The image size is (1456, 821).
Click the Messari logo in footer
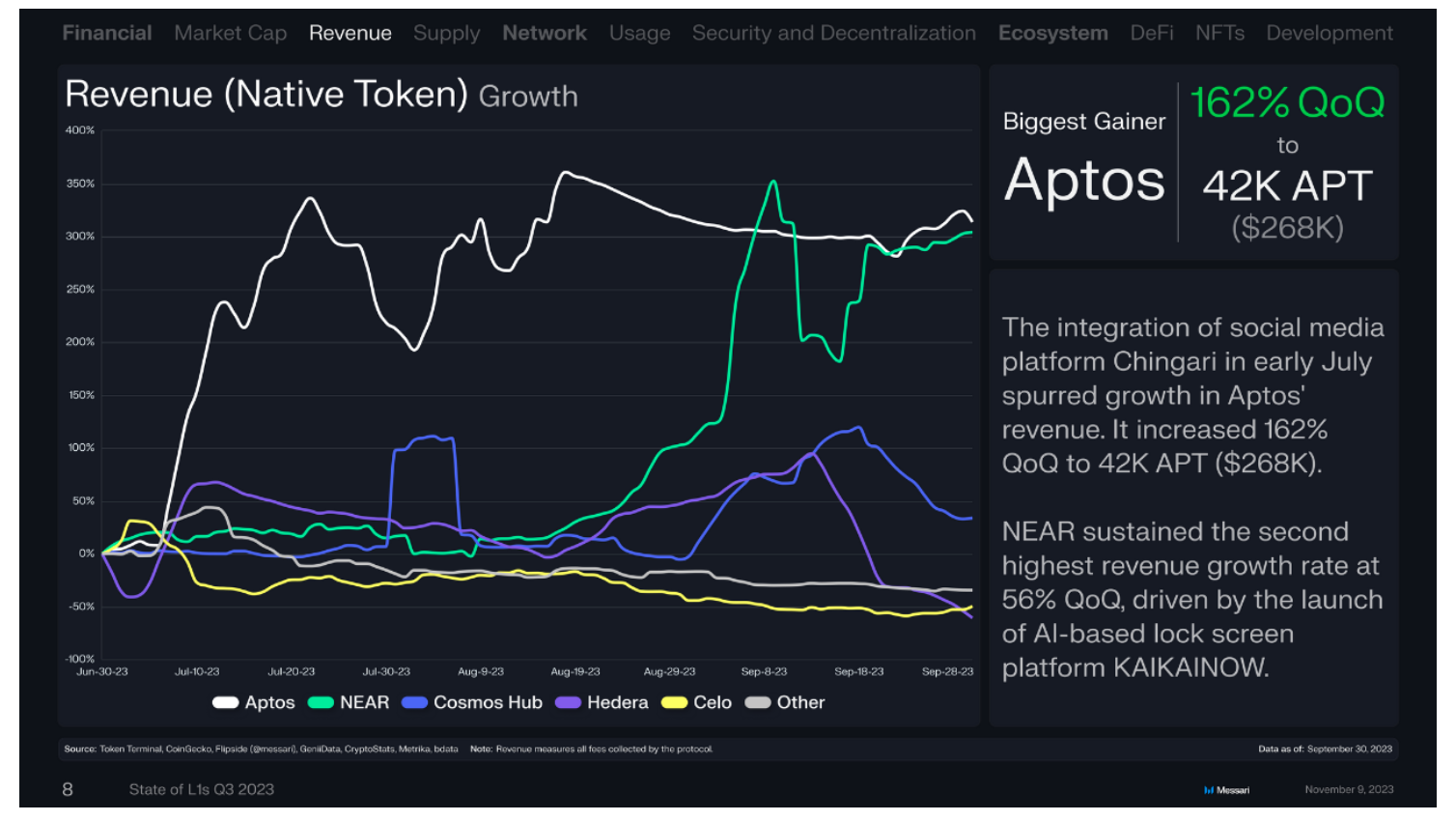[1226, 790]
